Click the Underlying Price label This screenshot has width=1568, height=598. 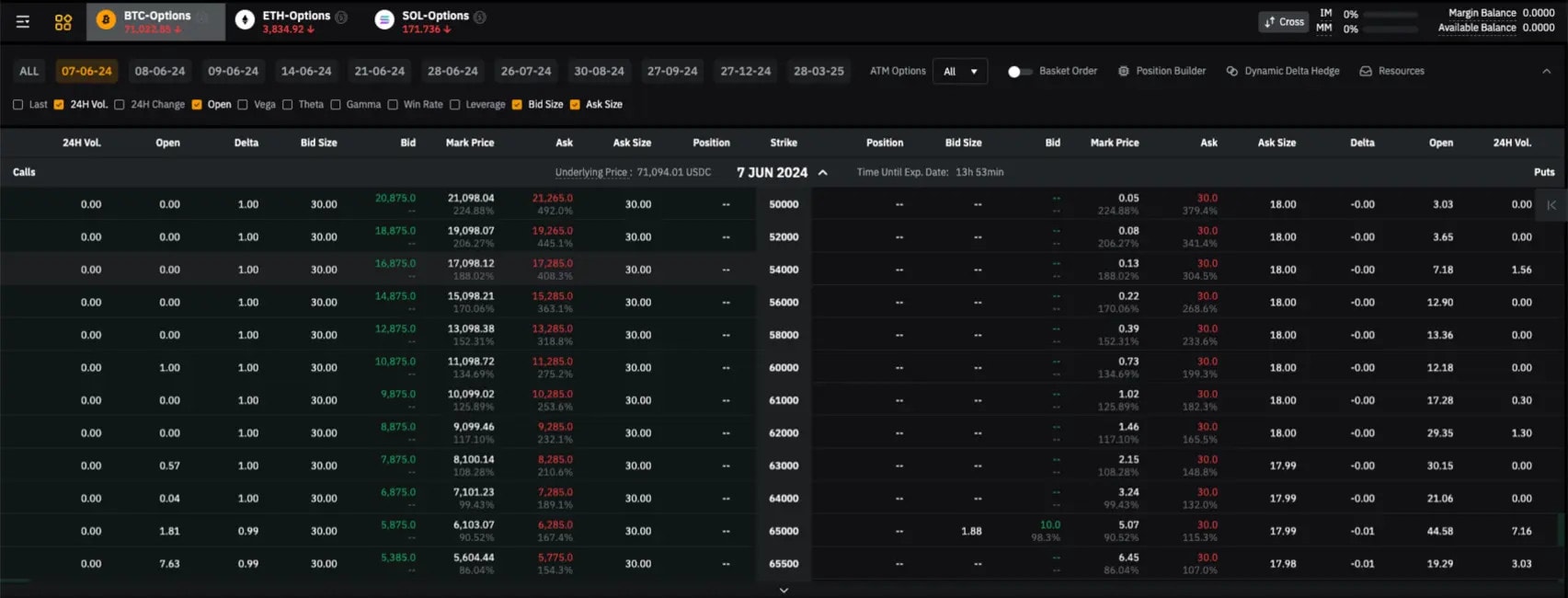coord(591,172)
